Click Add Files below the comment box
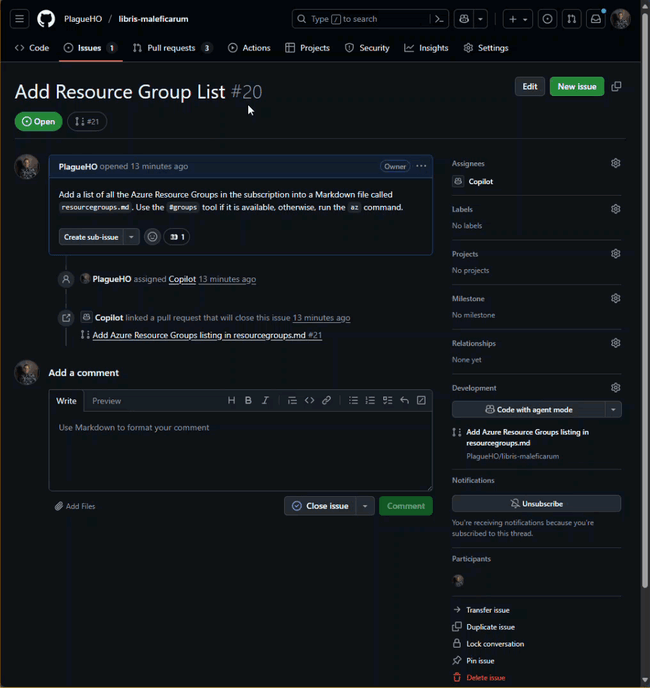 (x=75, y=506)
